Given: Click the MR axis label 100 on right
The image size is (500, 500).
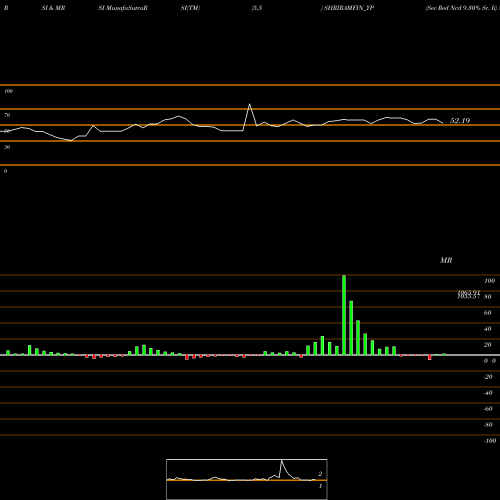Looking at the screenshot, I should [489, 281].
